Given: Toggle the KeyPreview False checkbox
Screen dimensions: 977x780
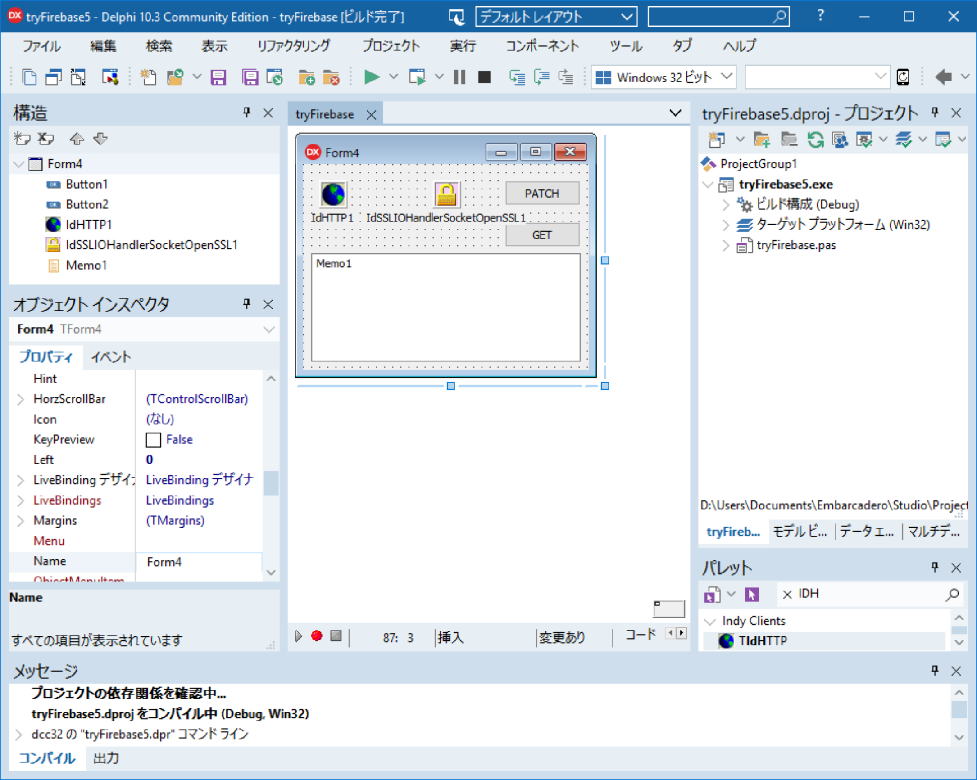Looking at the screenshot, I should (x=153, y=440).
